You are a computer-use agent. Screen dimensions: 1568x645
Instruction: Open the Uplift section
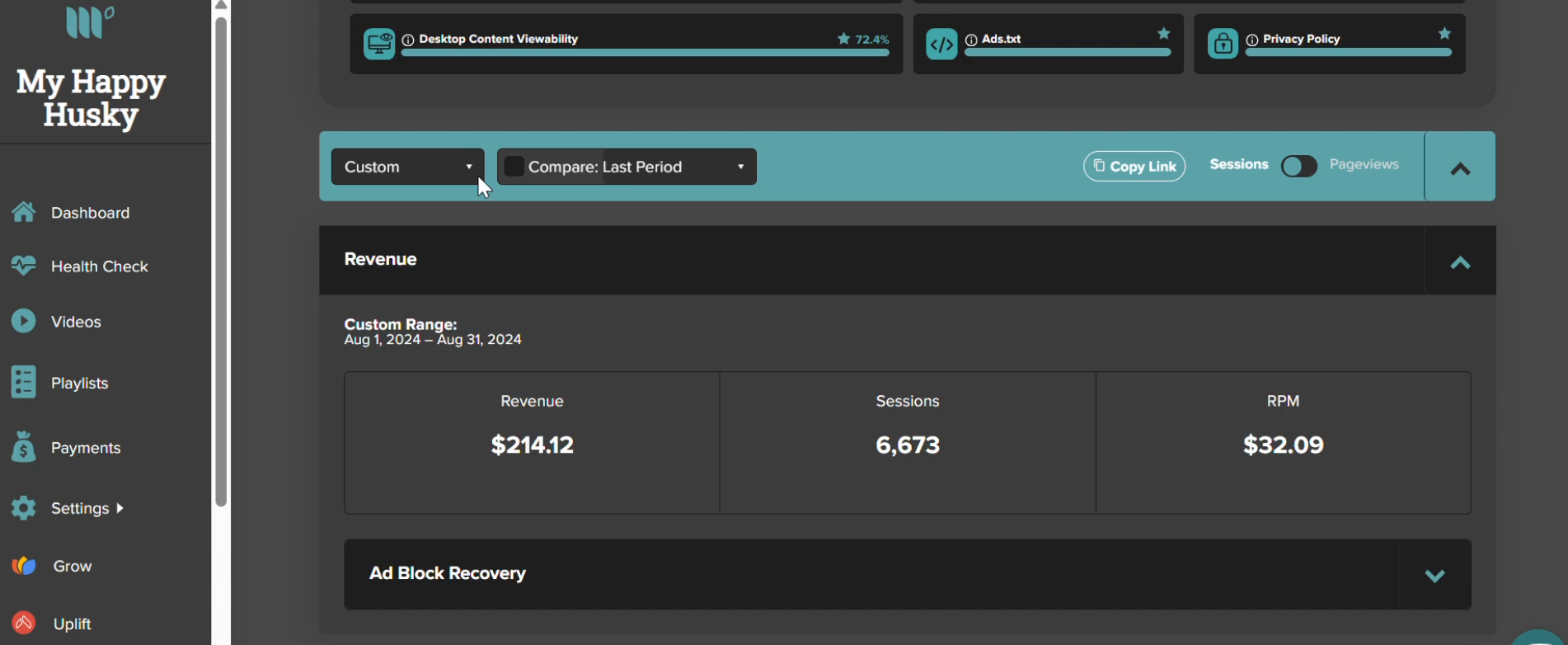[x=73, y=624]
